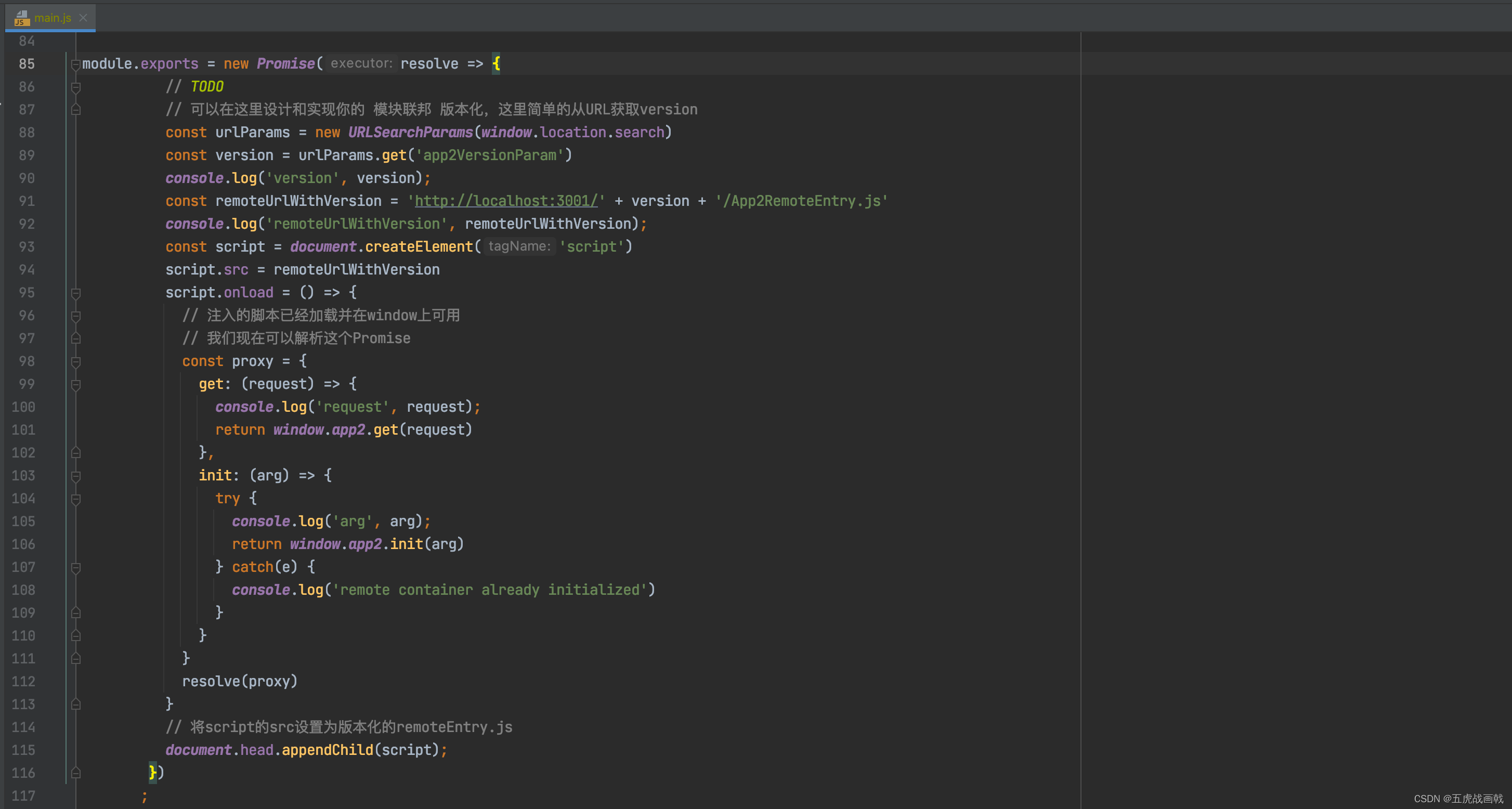Click 'module.exports' on line 85
The image size is (1512, 809).
point(140,64)
